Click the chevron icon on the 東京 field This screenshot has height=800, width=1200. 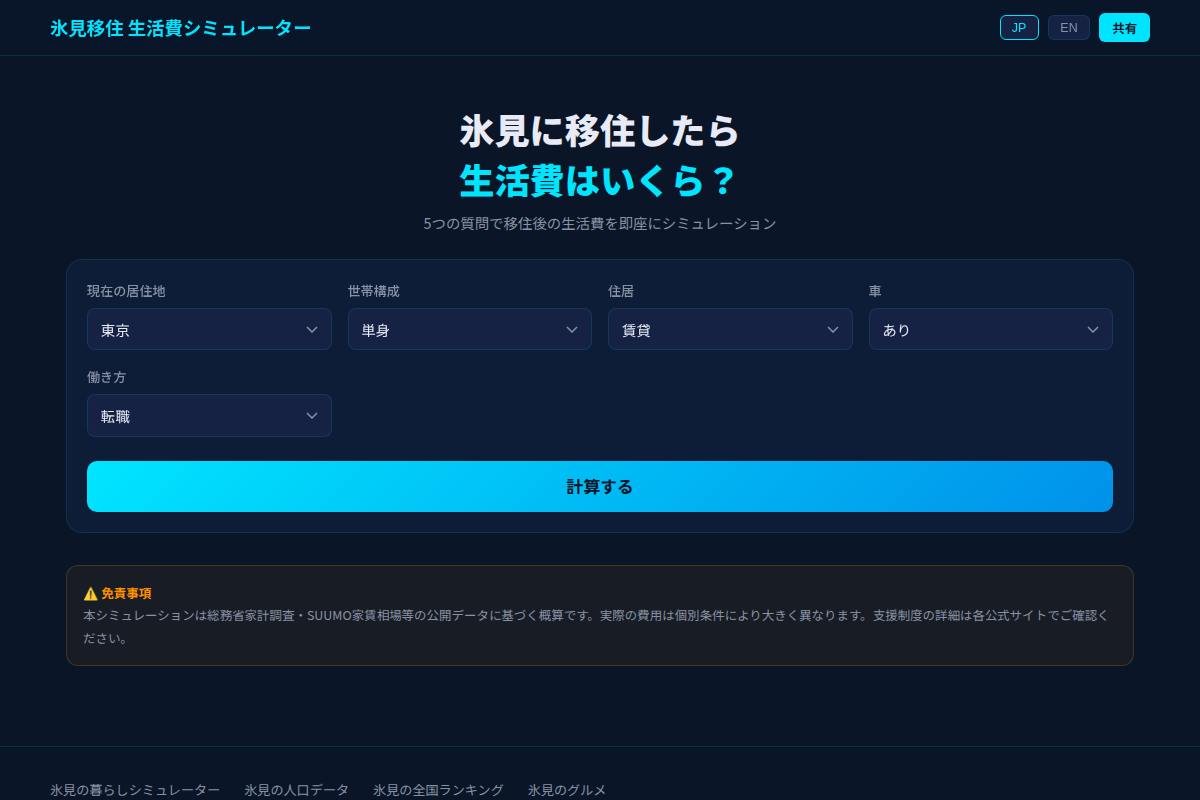click(x=311, y=328)
